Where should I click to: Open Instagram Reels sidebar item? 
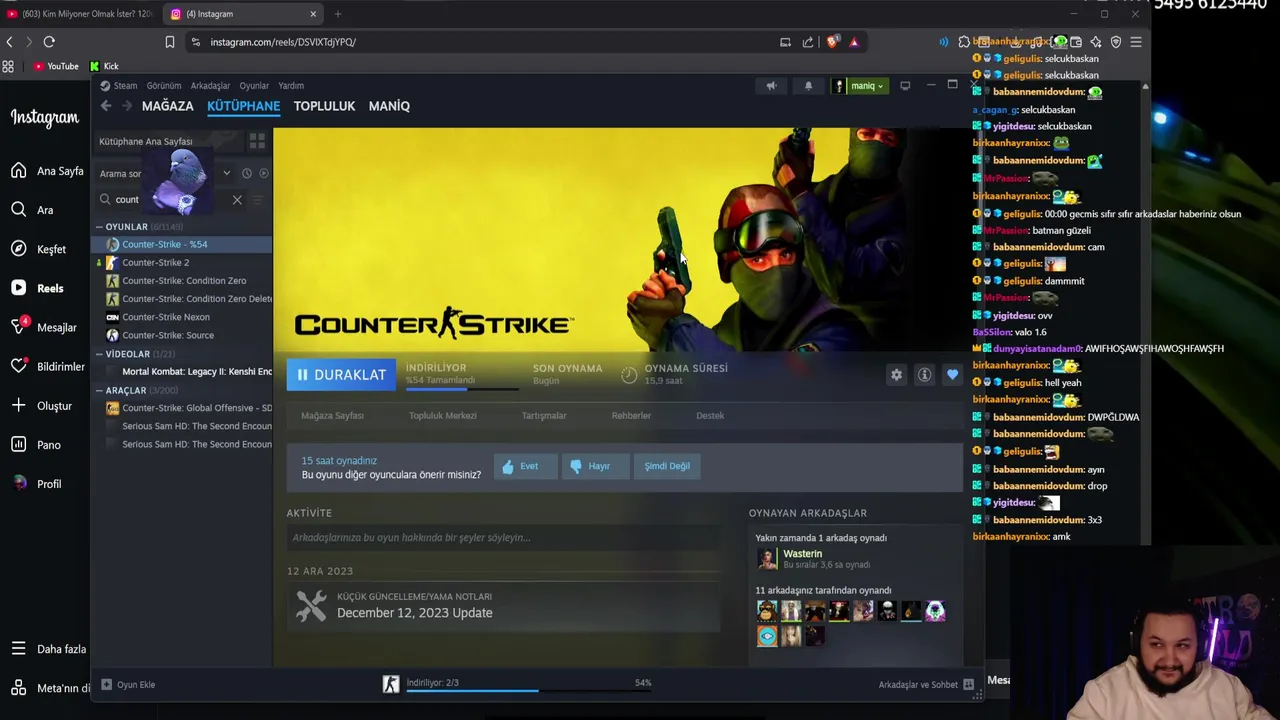37,288
